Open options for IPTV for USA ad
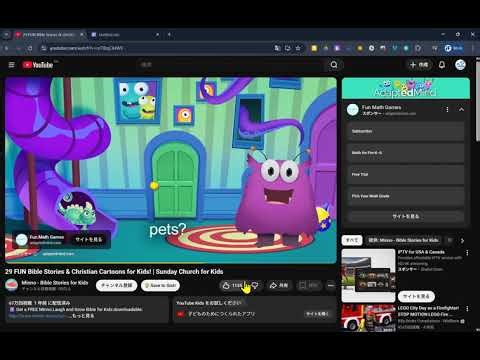Viewport: 480px width, 360px height. [x=467, y=253]
